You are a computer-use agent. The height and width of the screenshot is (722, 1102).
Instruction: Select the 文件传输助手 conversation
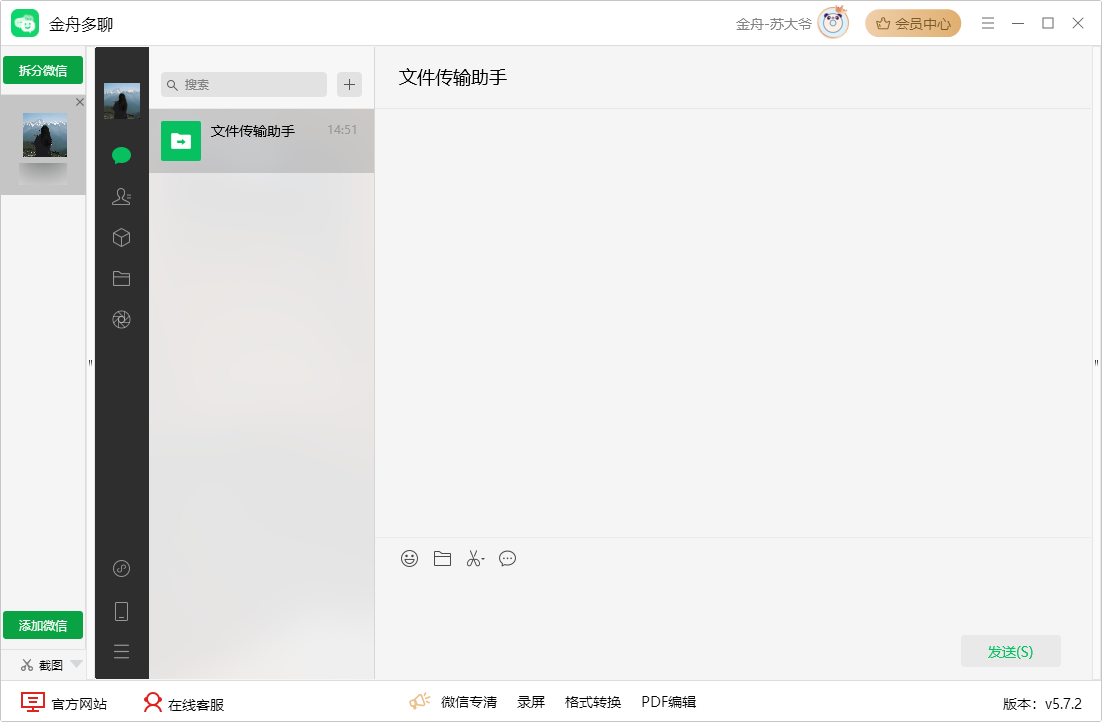pyautogui.click(x=261, y=141)
